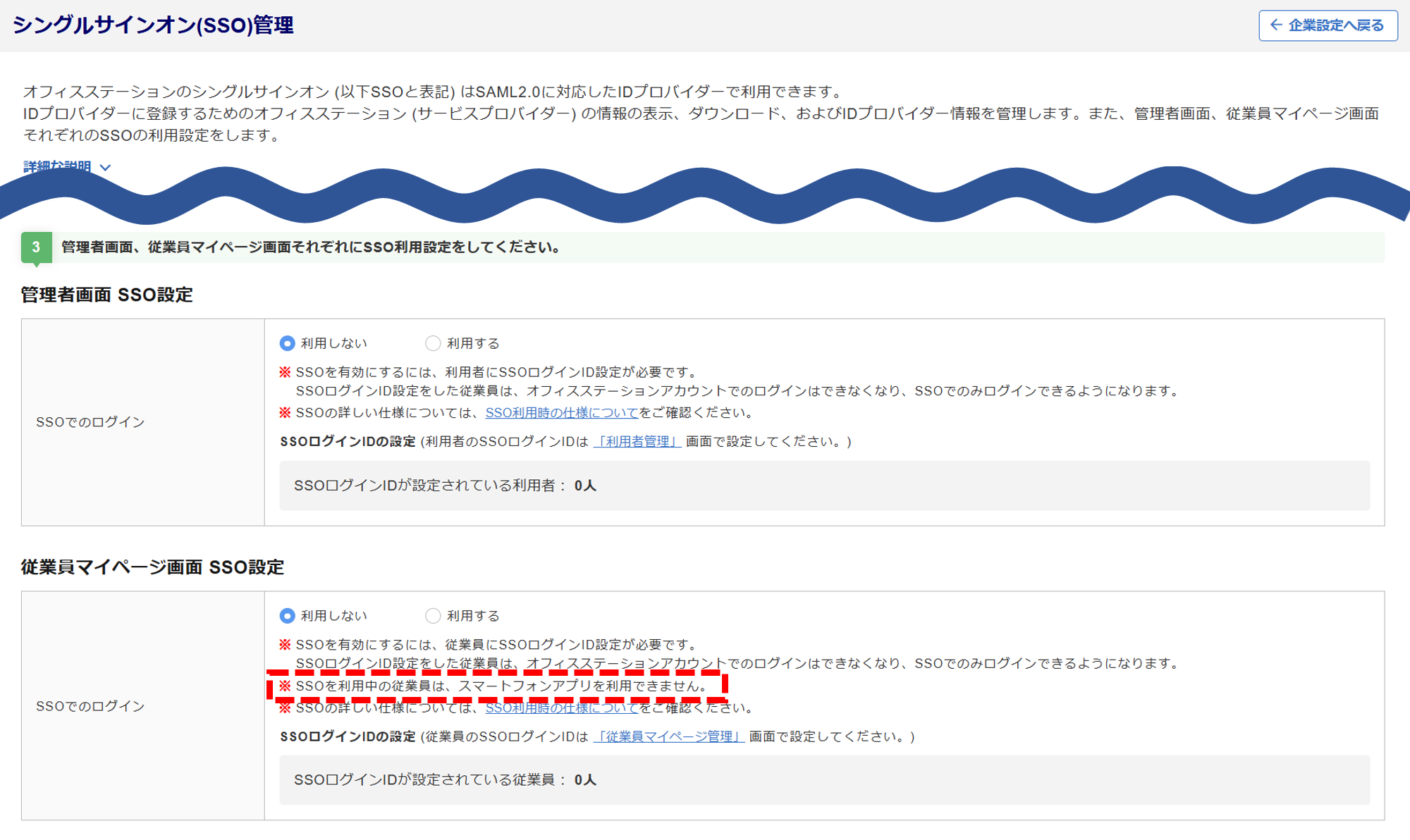Viewport: 1410px width, 840px height.
Task: Open SSO利用時の仕様について link in the admin section
Action: coord(561,413)
